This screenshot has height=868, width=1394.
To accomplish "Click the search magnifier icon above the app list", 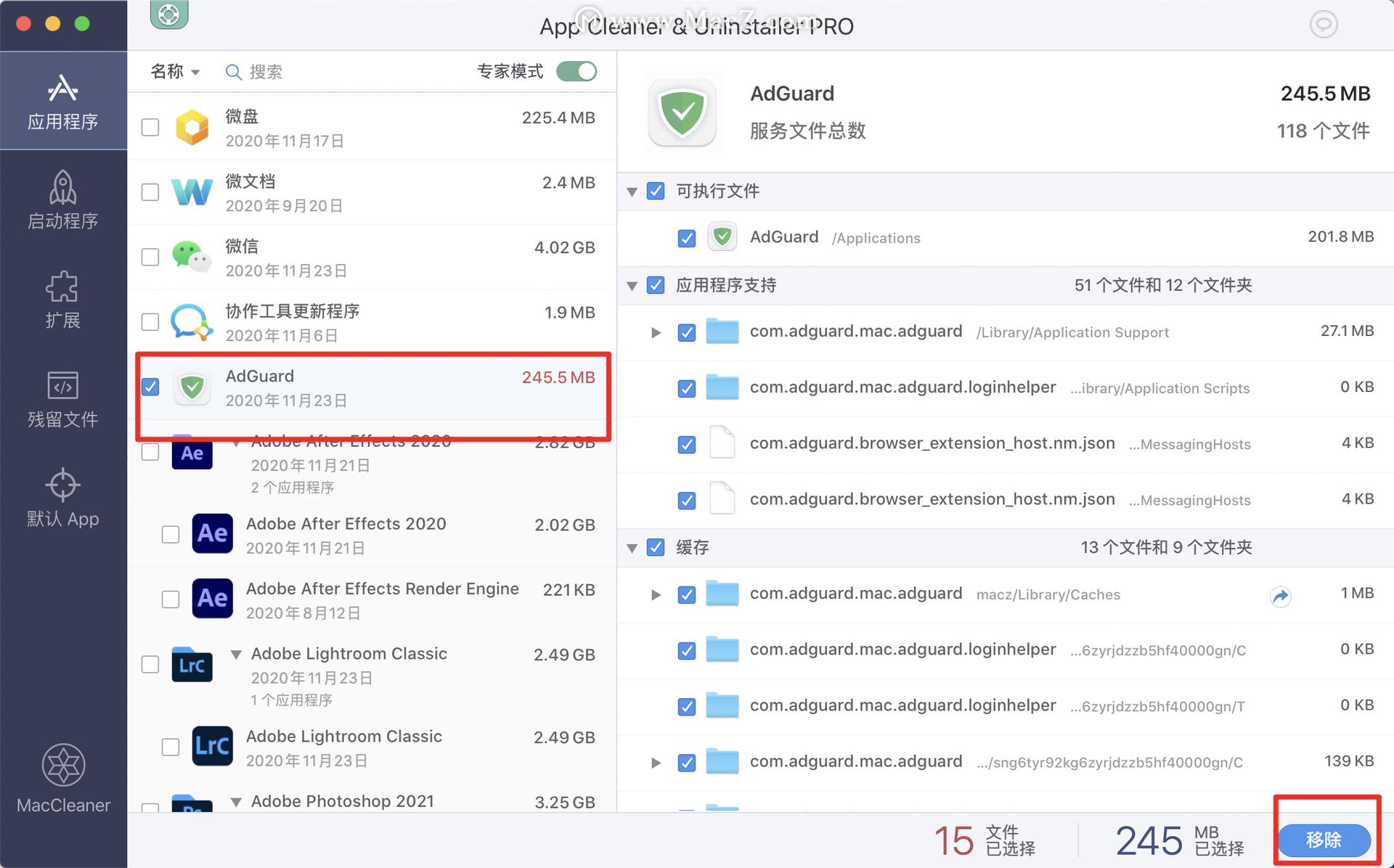I will pos(233,72).
